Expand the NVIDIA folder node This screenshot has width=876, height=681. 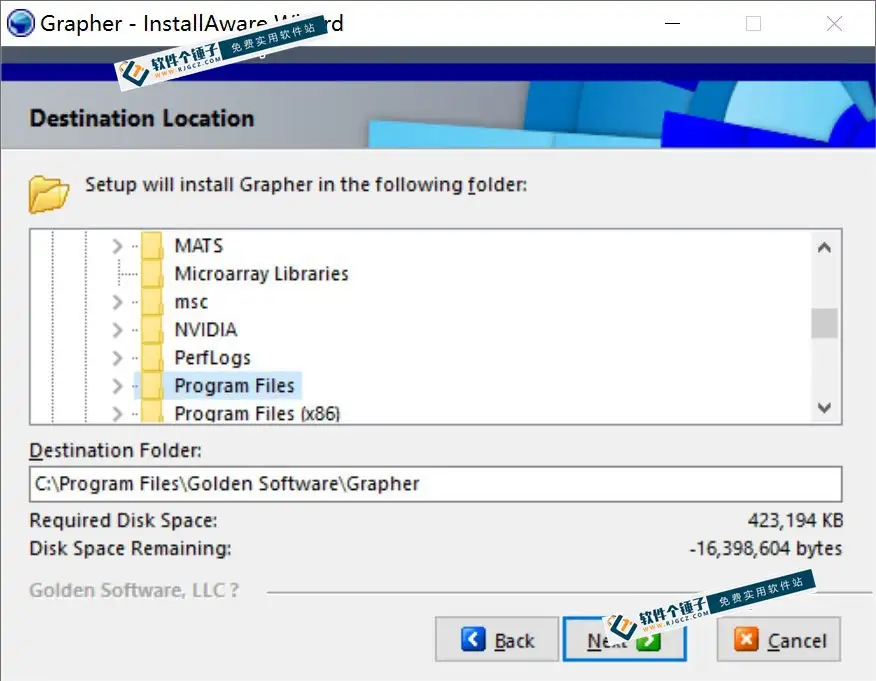[117, 330]
